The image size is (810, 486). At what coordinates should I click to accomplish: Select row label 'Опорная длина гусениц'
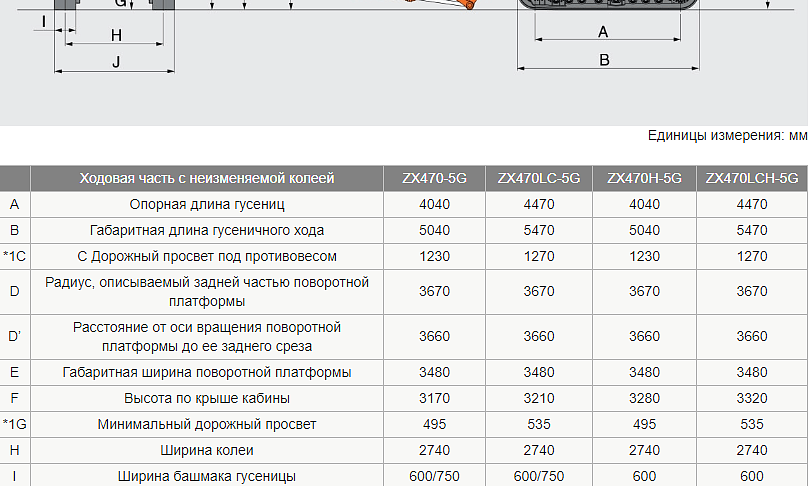point(207,205)
